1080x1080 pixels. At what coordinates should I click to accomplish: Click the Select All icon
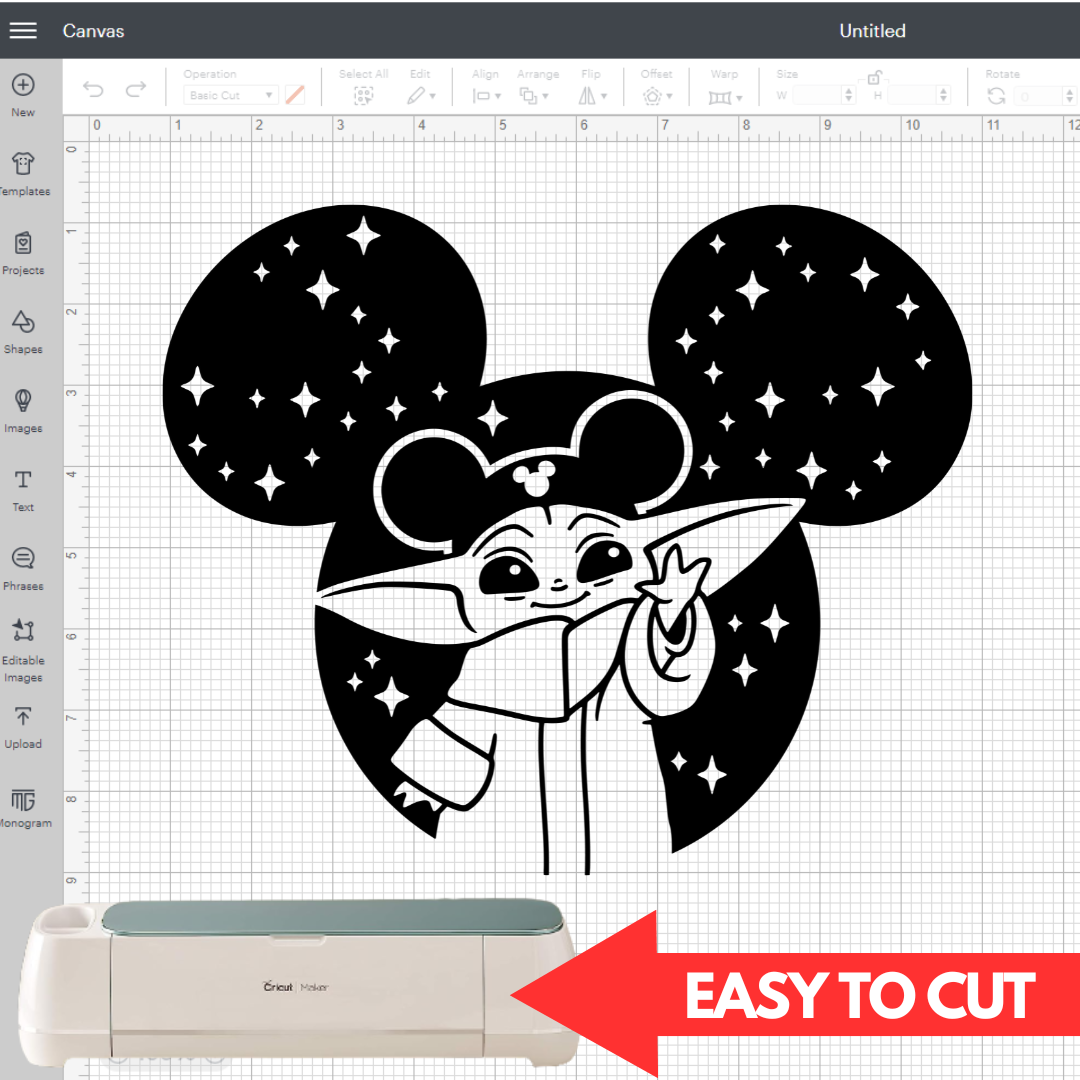(x=364, y=96)
